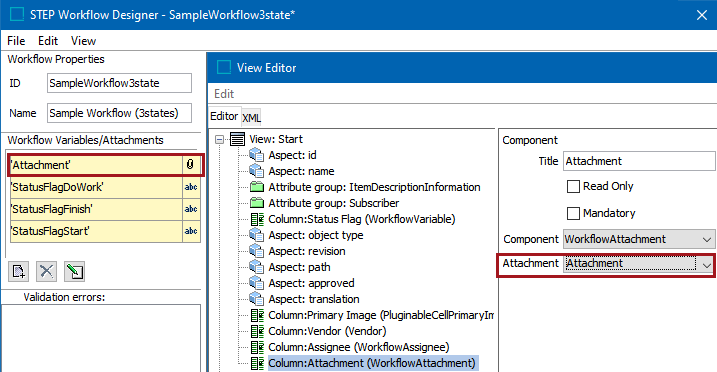The image size is (717, 372).
Task: Select the 'StatusFlagFinish' variable row
Action: [x=105, y=209]
